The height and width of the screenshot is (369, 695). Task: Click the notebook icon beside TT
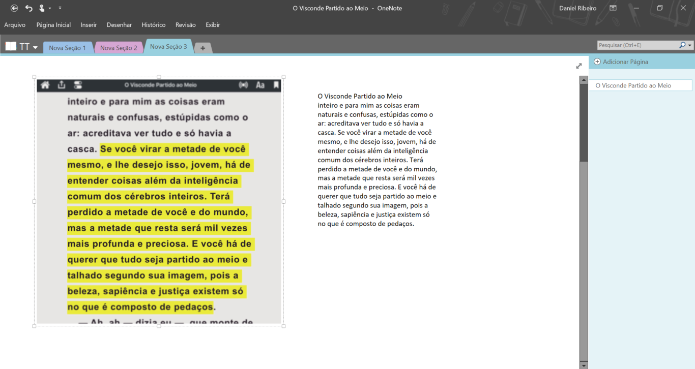(x=11, y=46)
